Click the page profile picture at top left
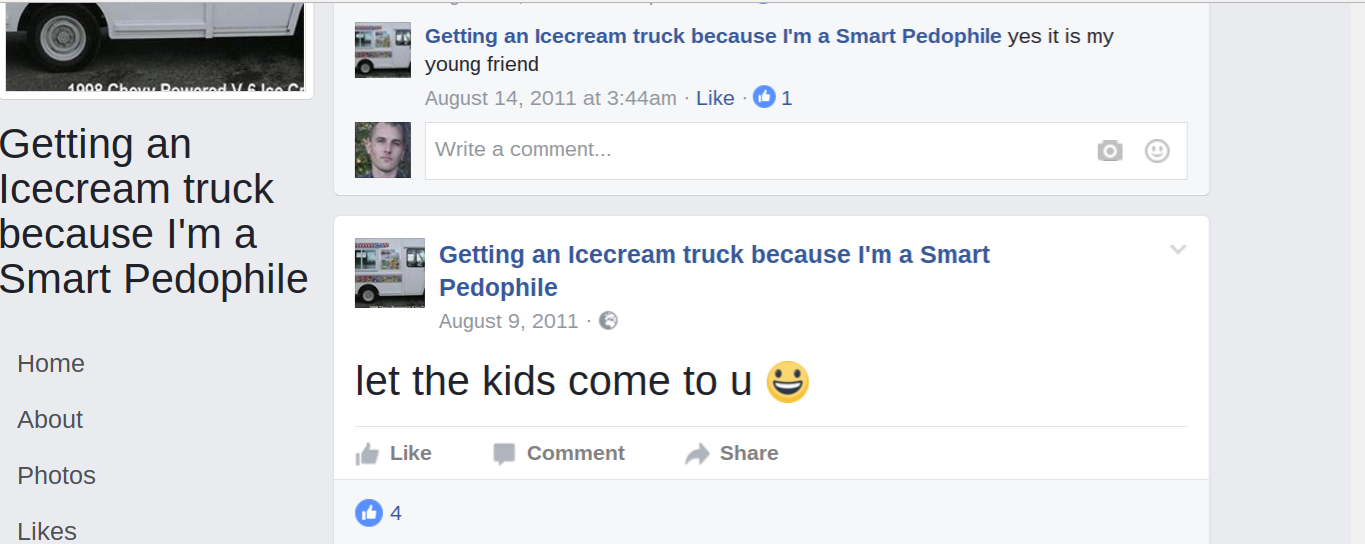 [155, 45]
